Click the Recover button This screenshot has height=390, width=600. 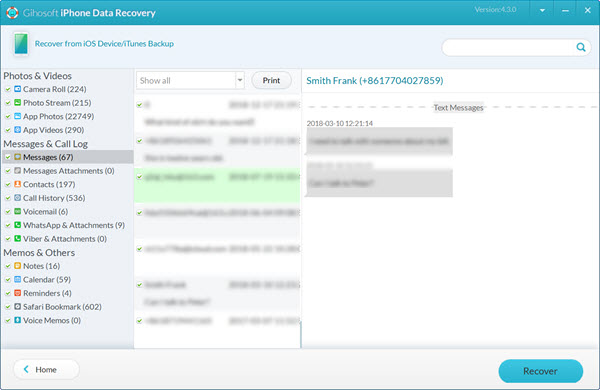tap(540, 371)
